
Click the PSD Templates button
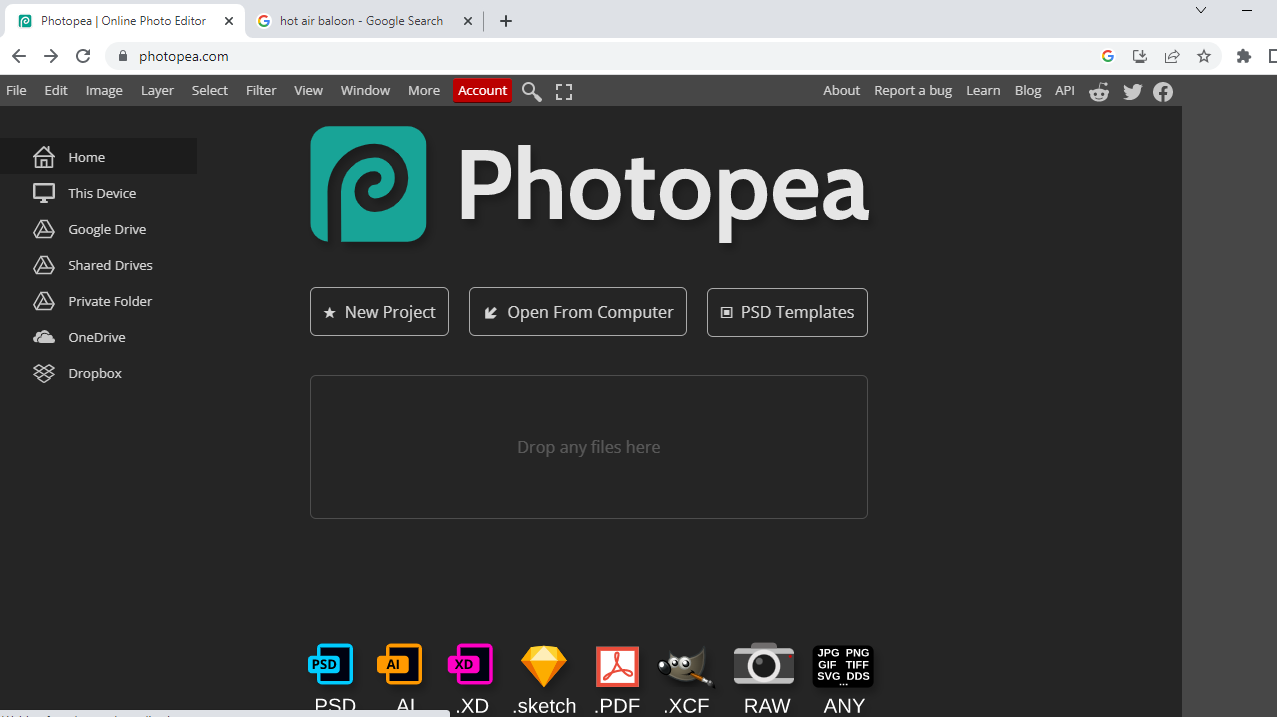pyautogui.click(x=787, y=312)
